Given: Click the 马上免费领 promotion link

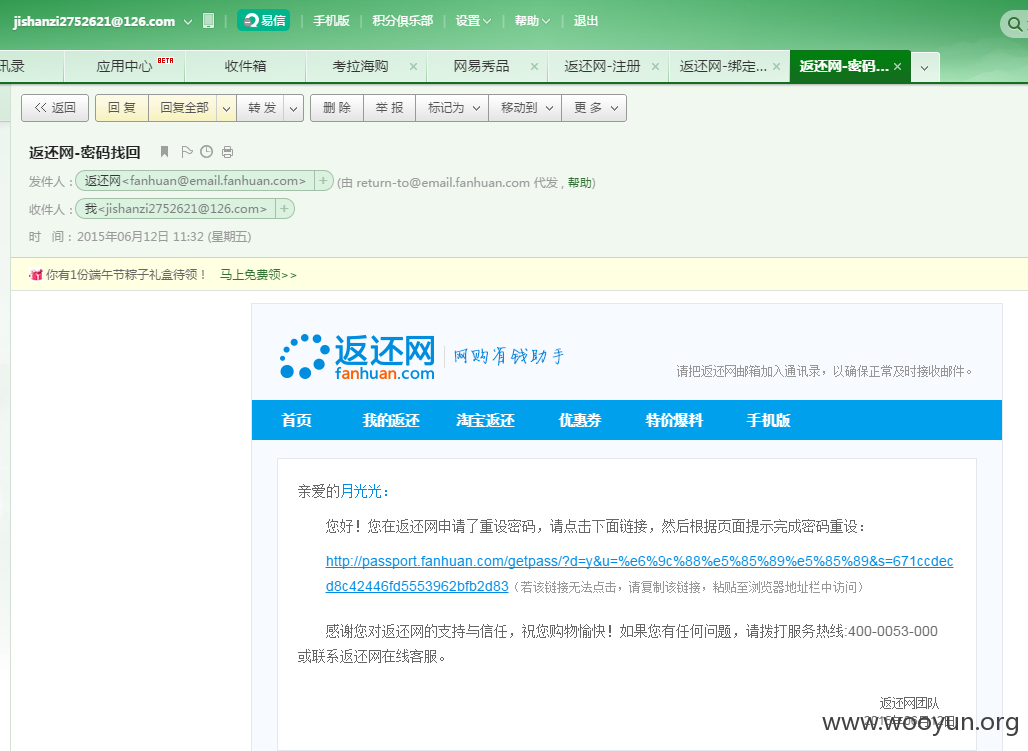Looking at the screenshot, I should [258, 275].
